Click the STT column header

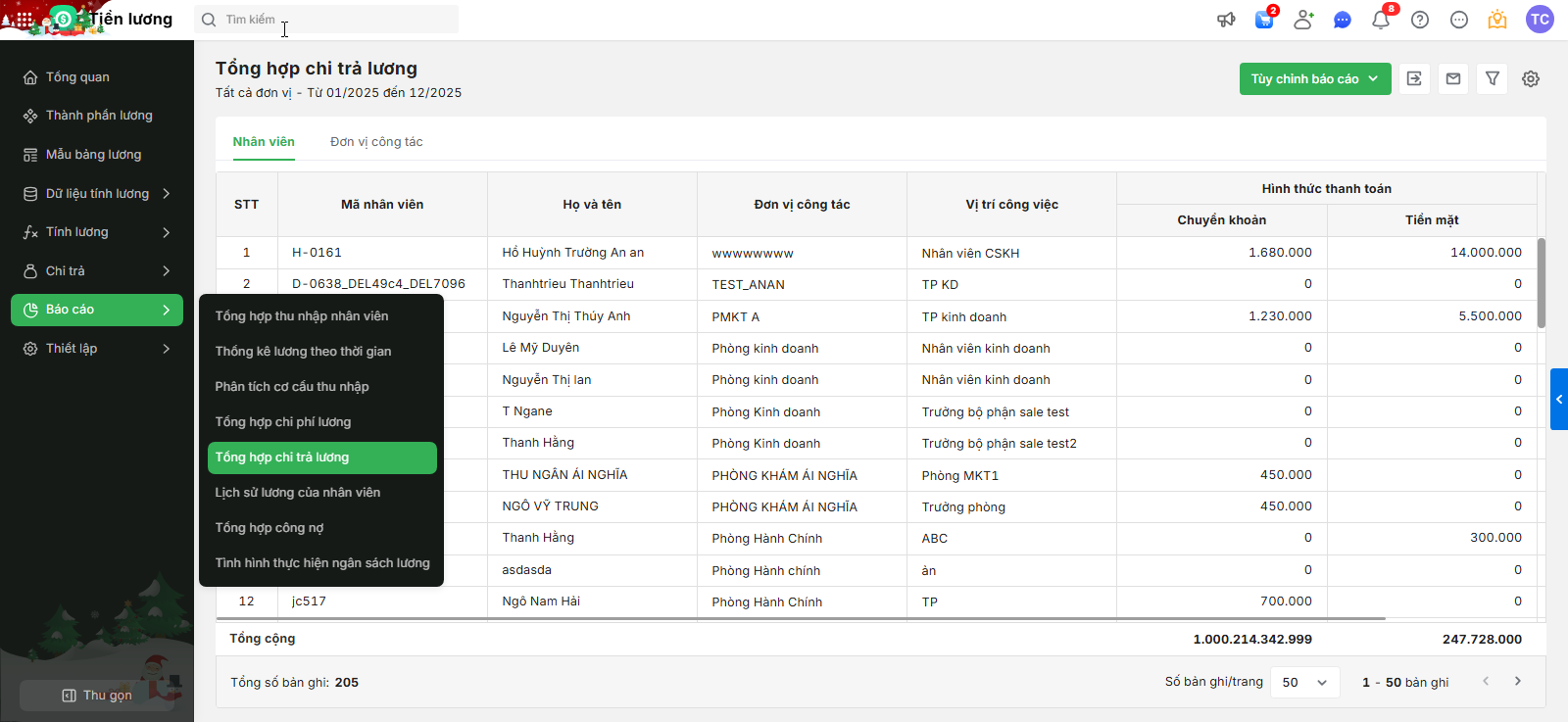(x=247, y=205)
